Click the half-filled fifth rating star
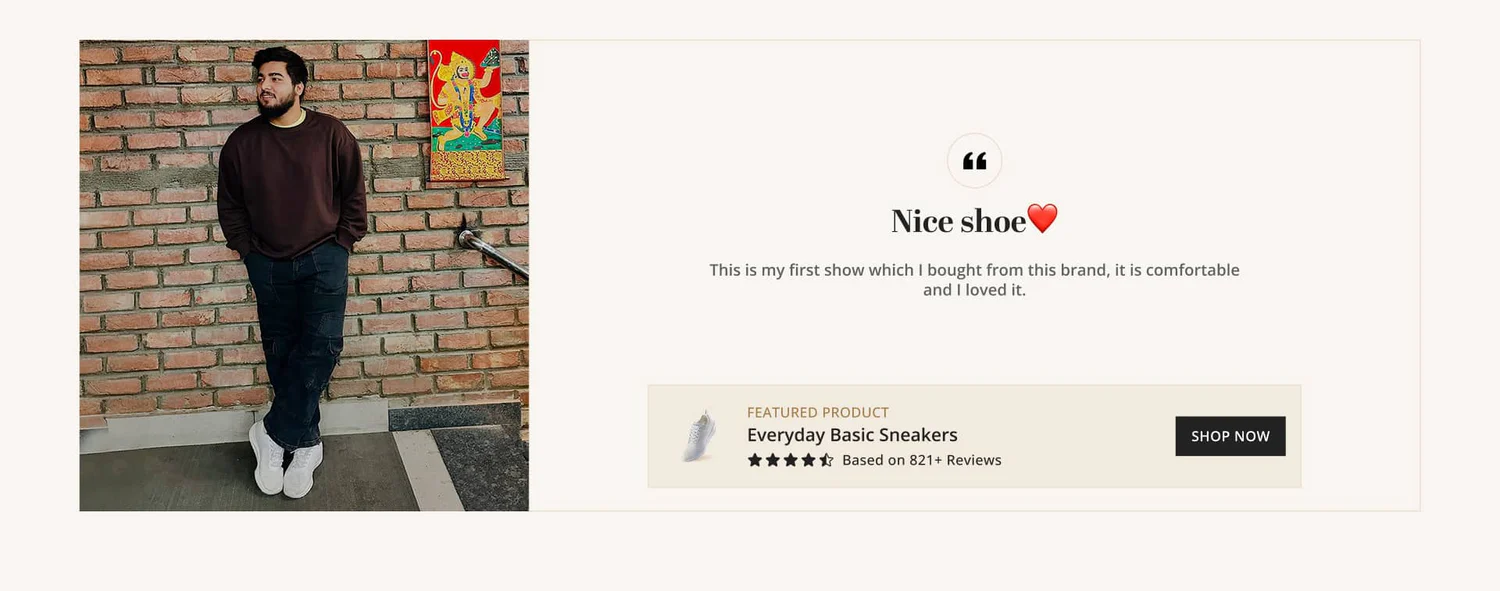Viewport: 1500px width, 591px height. (826, 460)
